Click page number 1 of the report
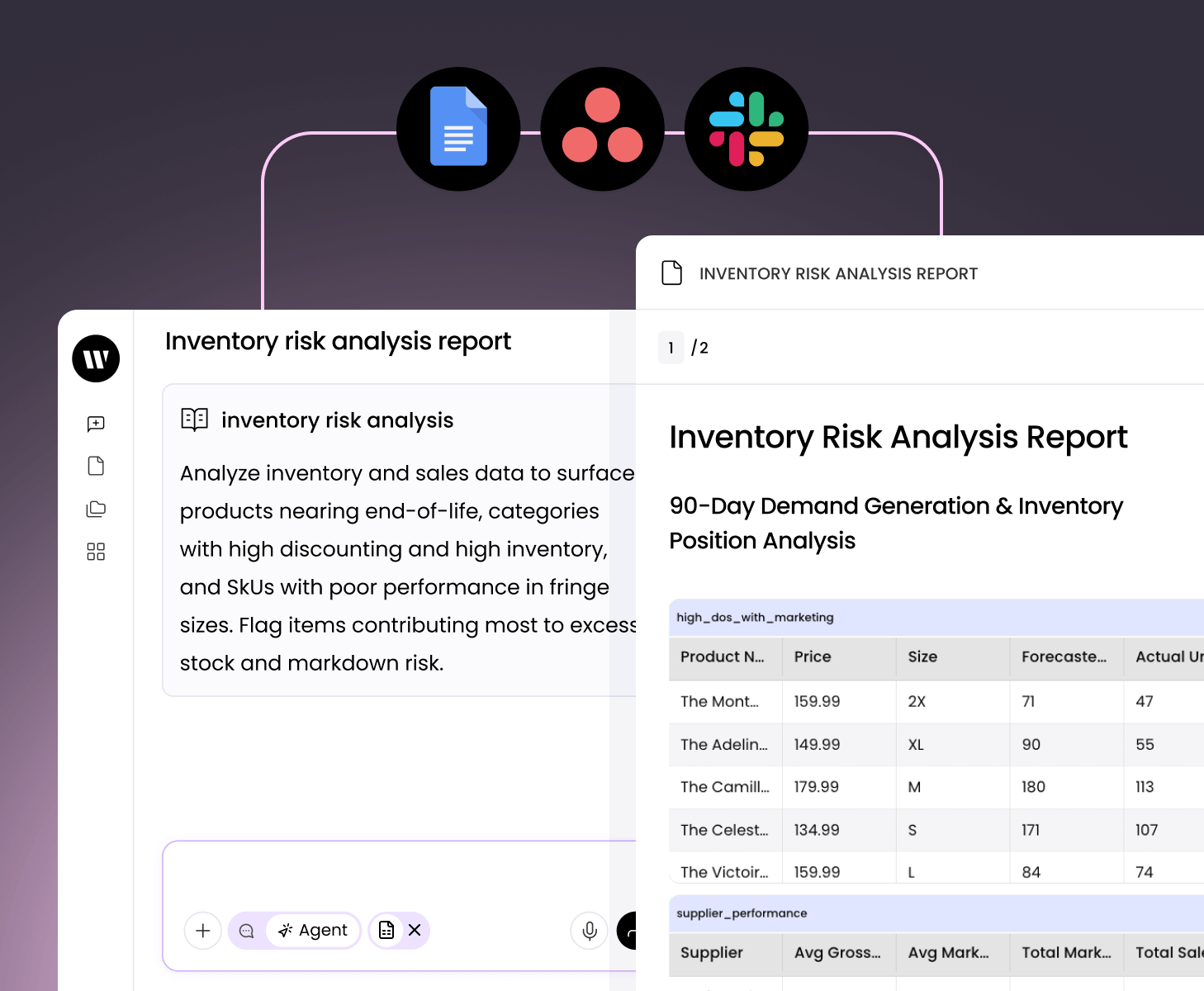This screenshot has height=991, width=1204. coord(671,348)
